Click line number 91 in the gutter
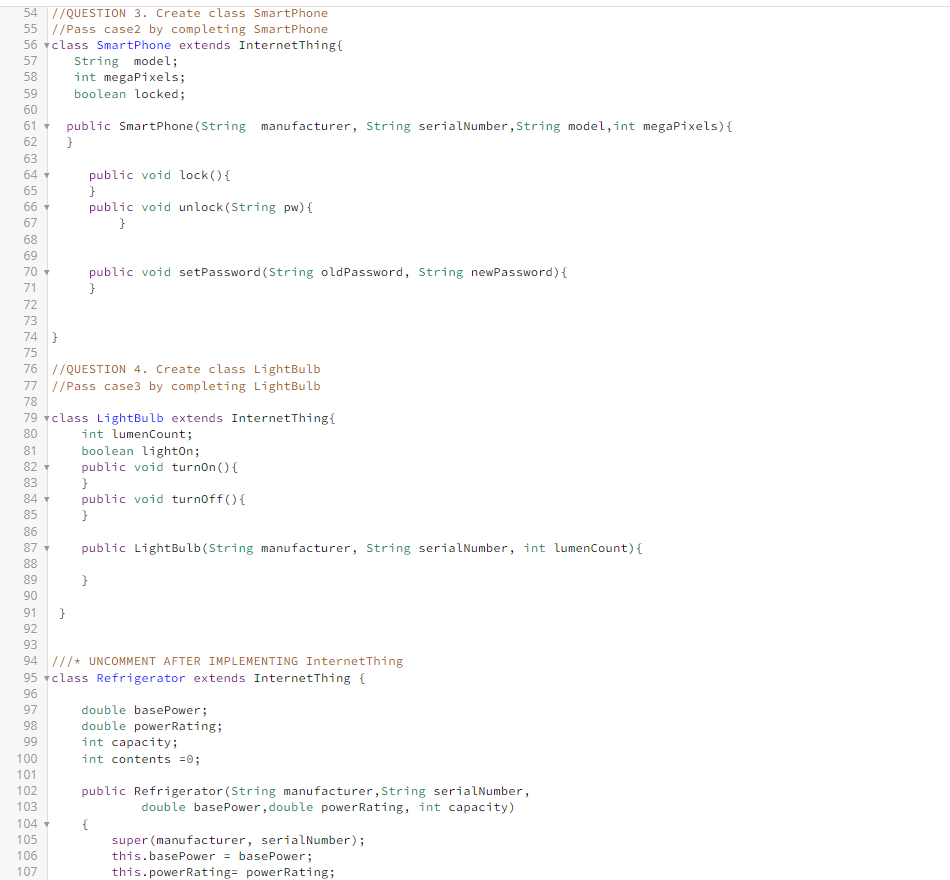 coord(30,612)
